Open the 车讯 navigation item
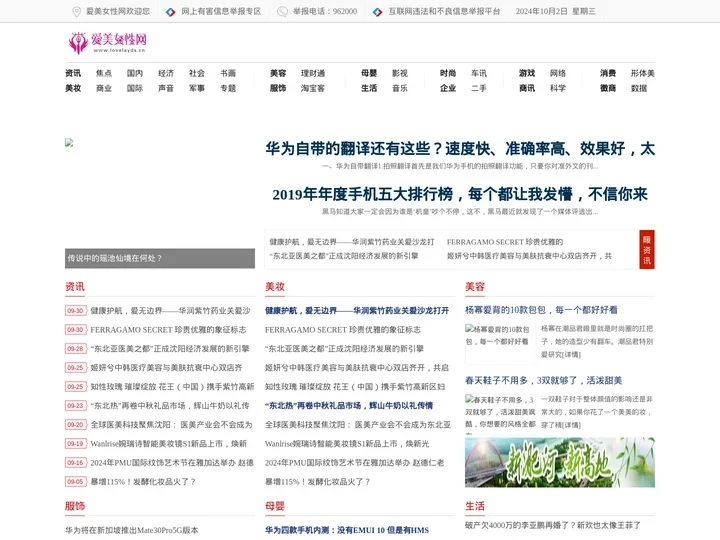Screen dimensions: 720x540 (478, 73)
